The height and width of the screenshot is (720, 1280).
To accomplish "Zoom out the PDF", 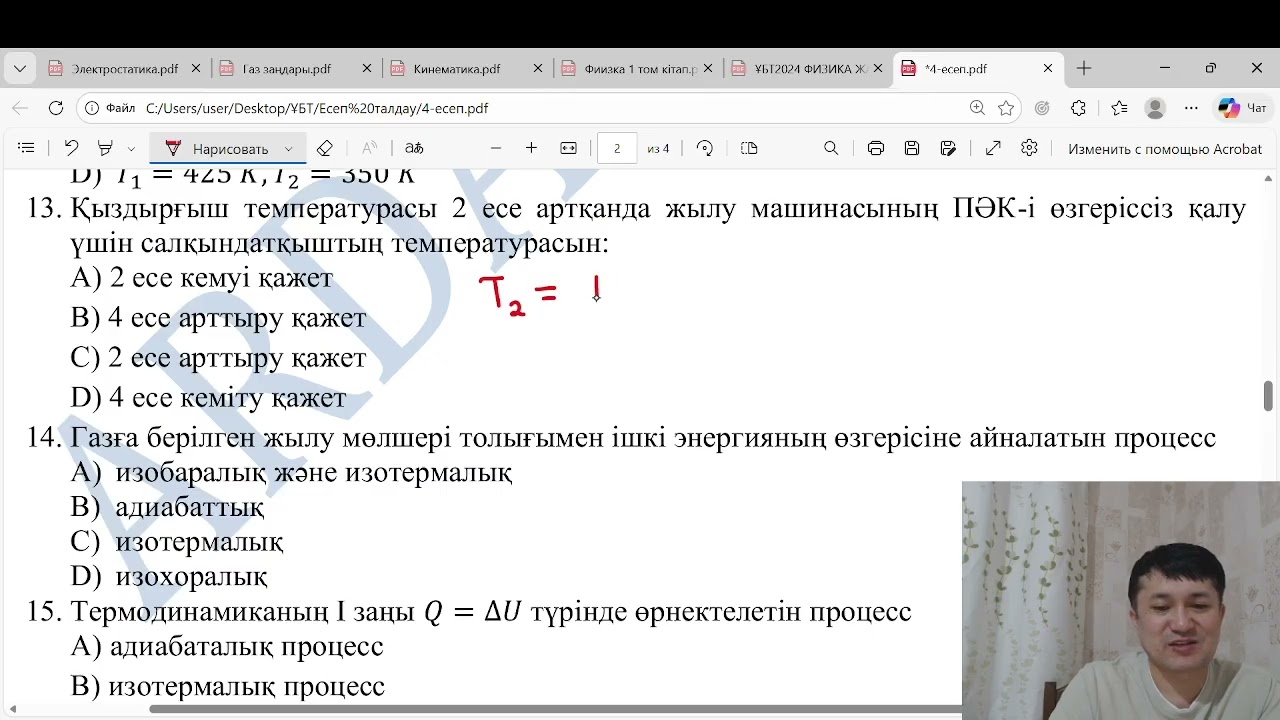I will pos(496,148).
